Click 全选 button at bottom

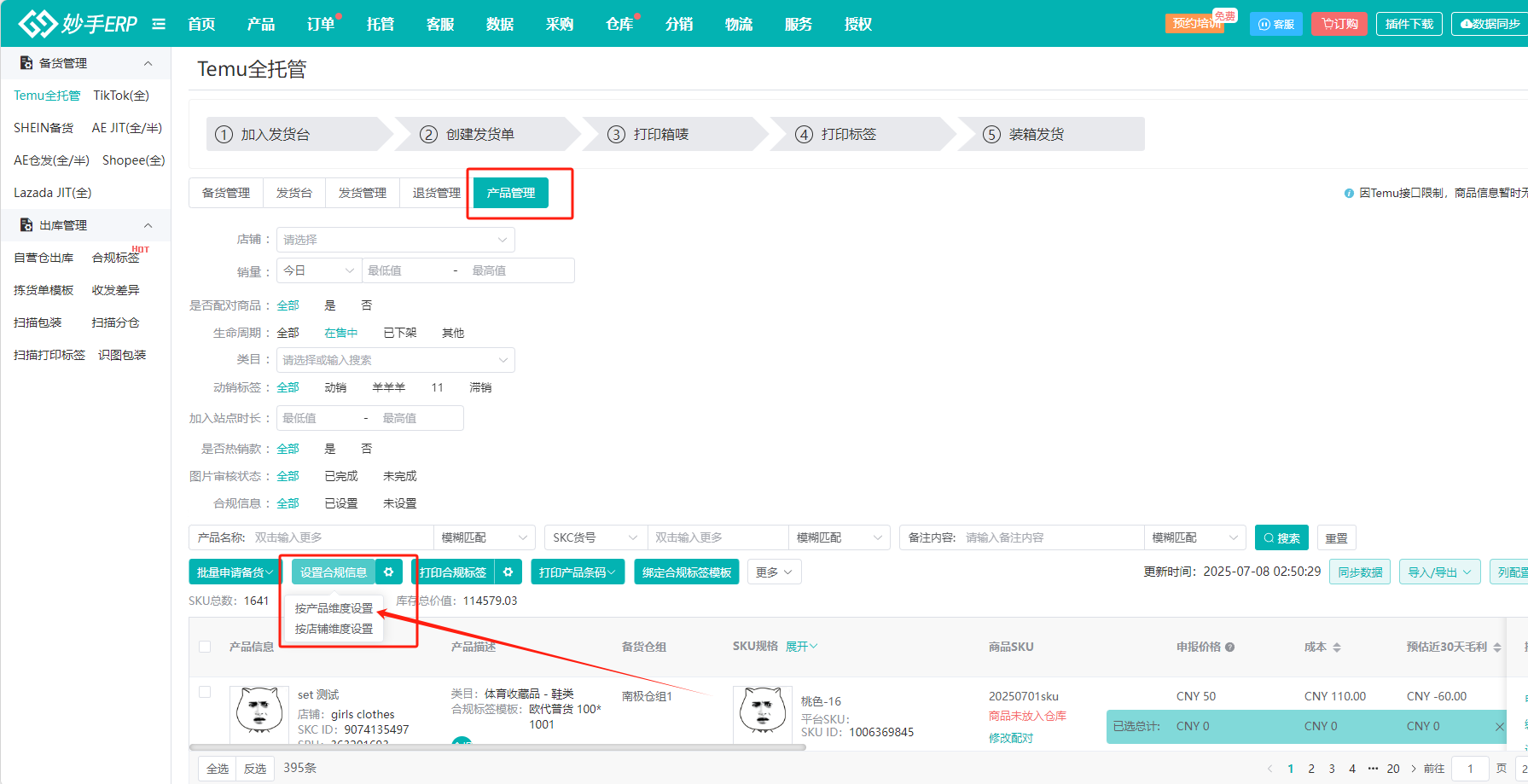(x=218, y=769)
